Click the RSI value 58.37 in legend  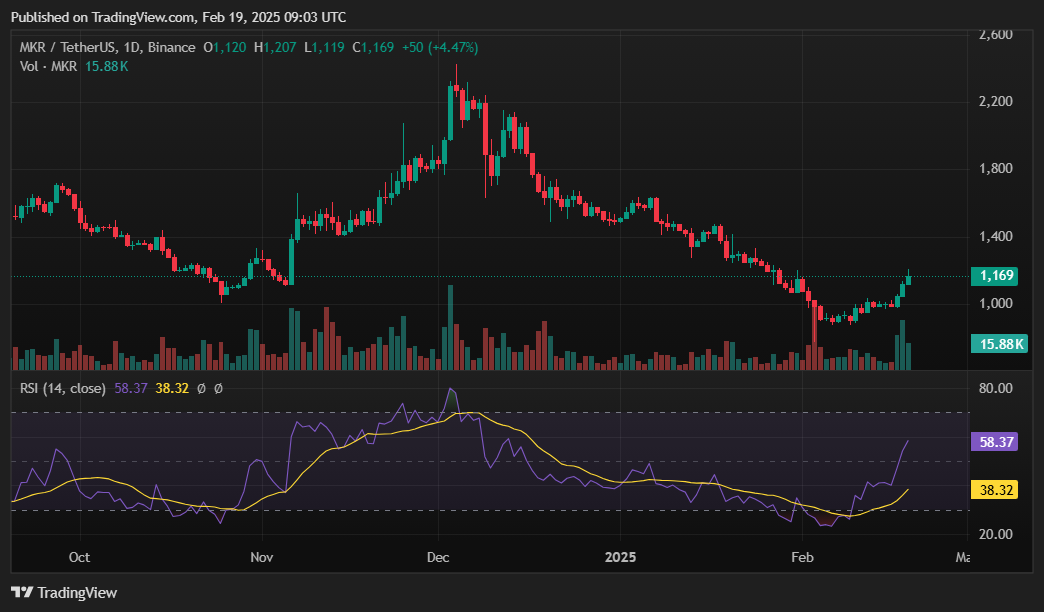pos(130,388)
